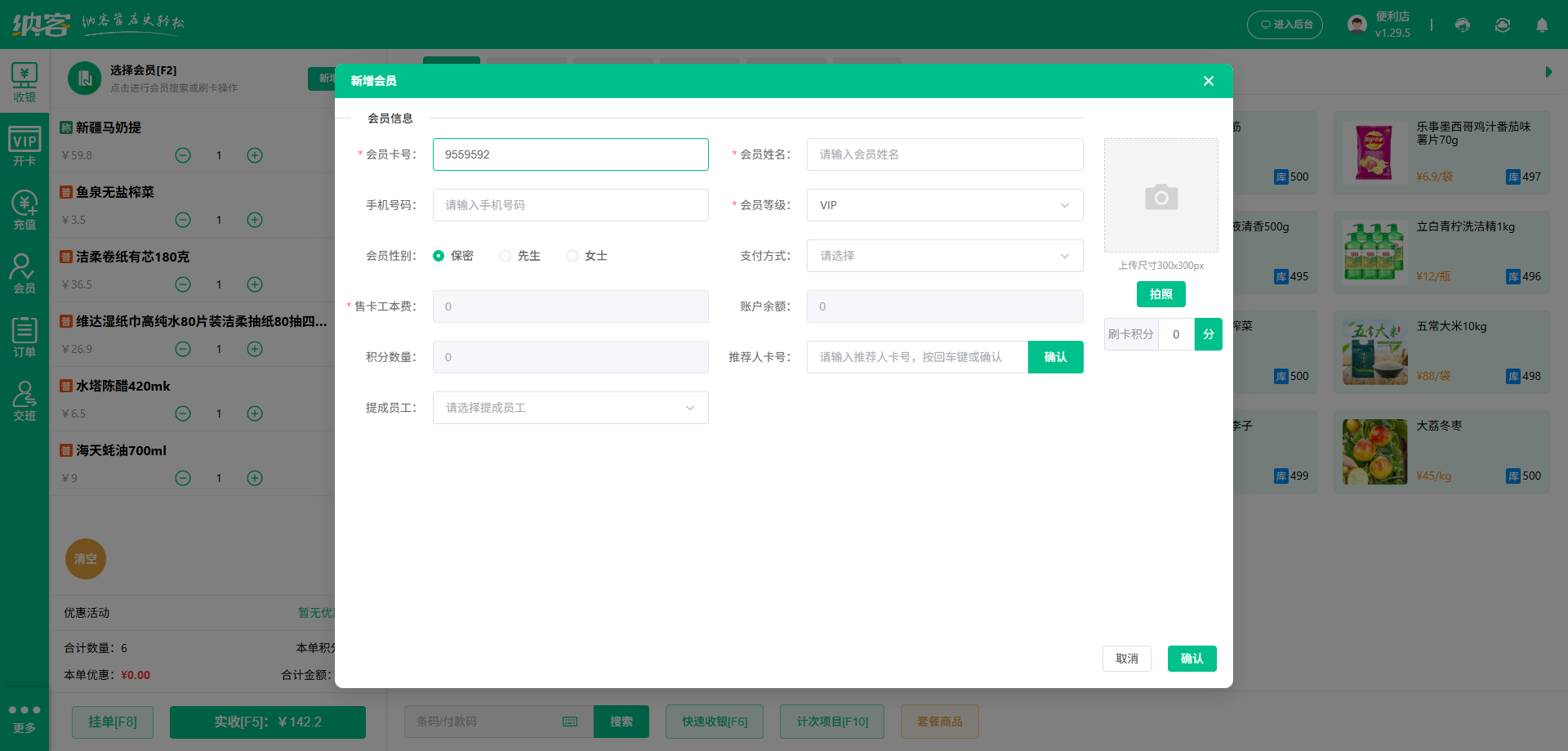Expand the 会员等级 VIP dropdown
1568x751 pixels.
(x=944, y=205)
